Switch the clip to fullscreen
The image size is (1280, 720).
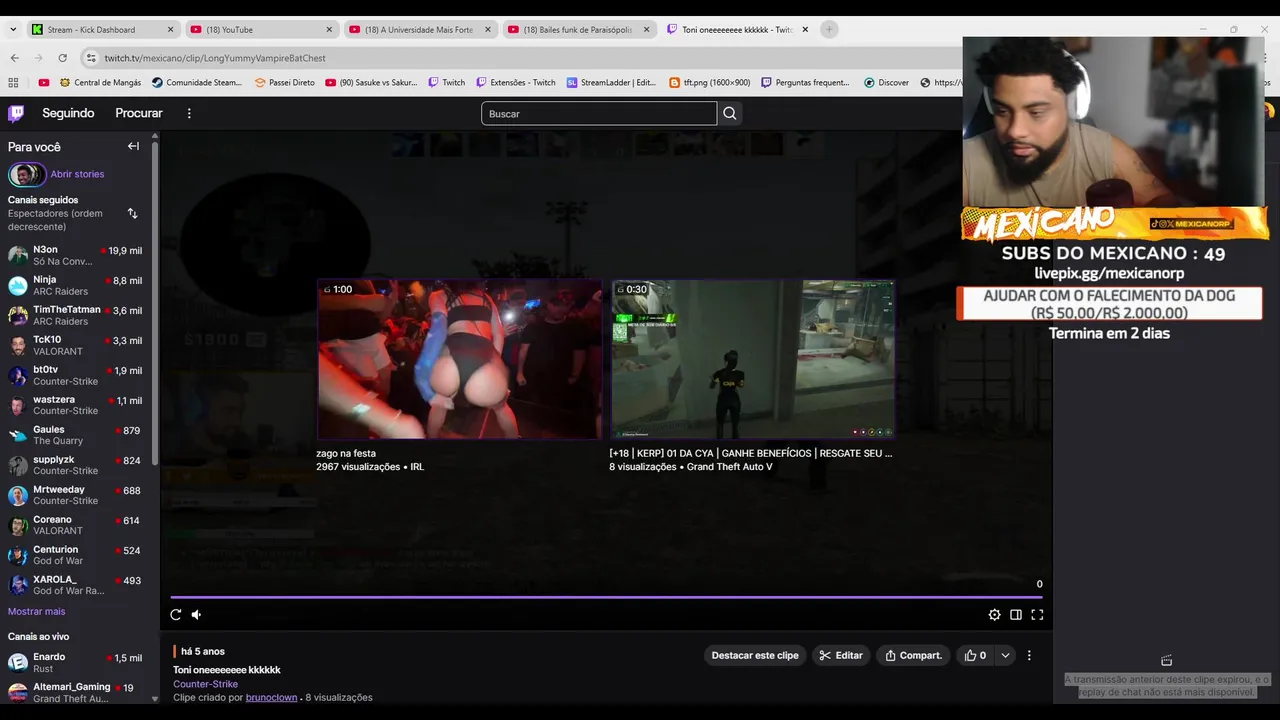[x=1037, y=615]
